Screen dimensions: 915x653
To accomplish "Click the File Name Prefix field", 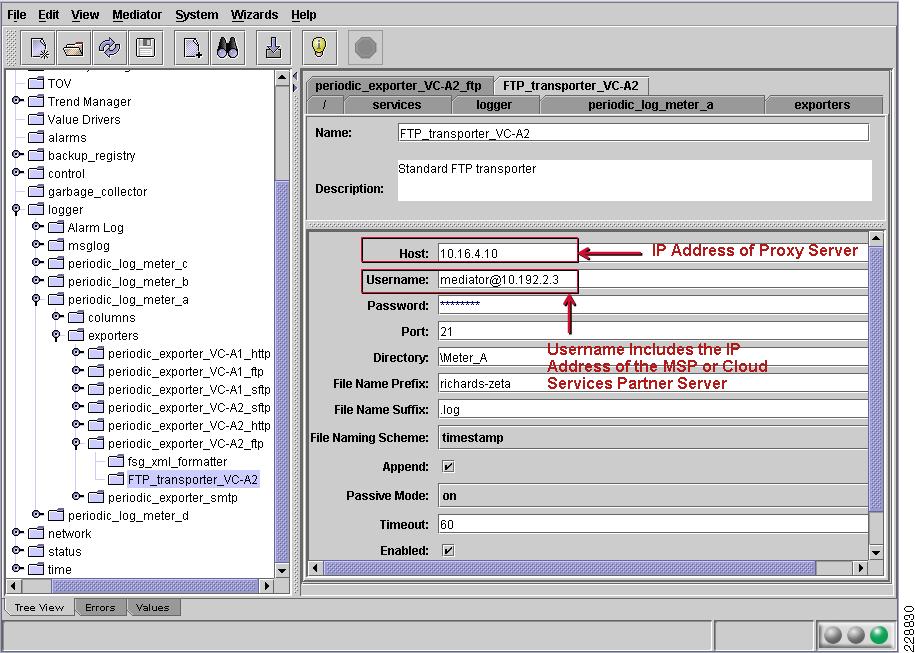I will click(x=652, y=383).
